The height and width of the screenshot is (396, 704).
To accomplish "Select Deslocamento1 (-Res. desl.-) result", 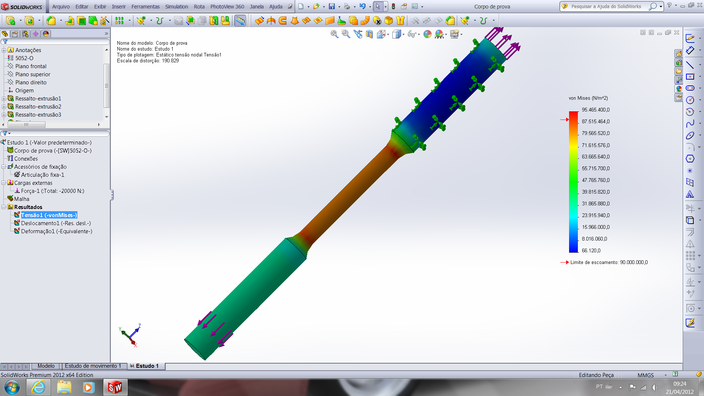I will point(56,223).
